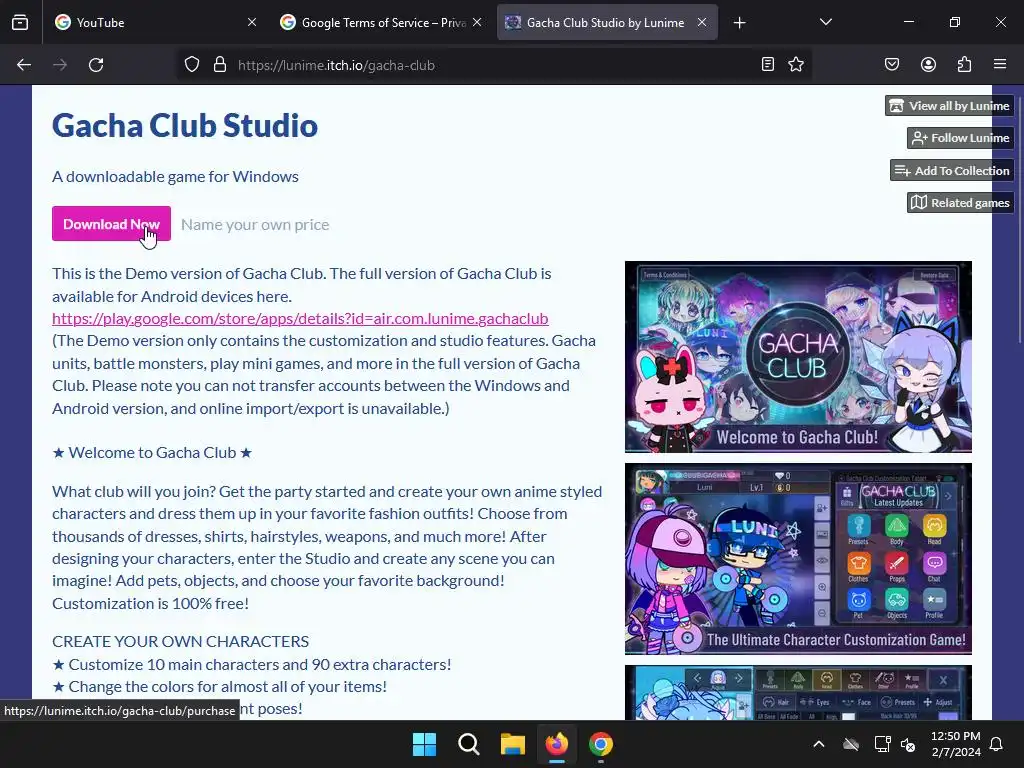Click the tracking protection shield icon
Viewport: 1024px width, 768px height.
tap(191, 65)
